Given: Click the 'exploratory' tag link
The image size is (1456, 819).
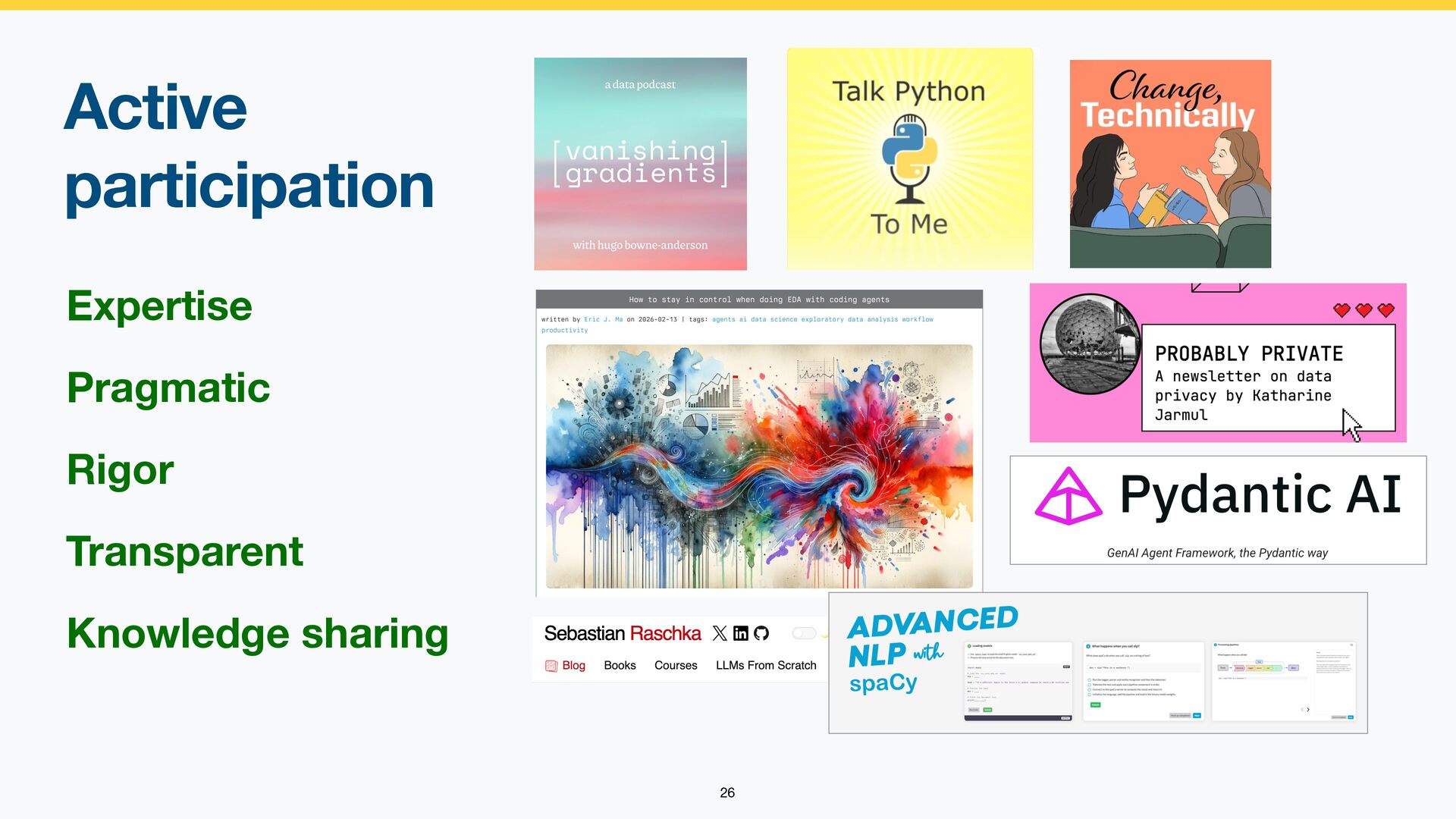Looking at the screenshot, I should click(x=822, y=320).
